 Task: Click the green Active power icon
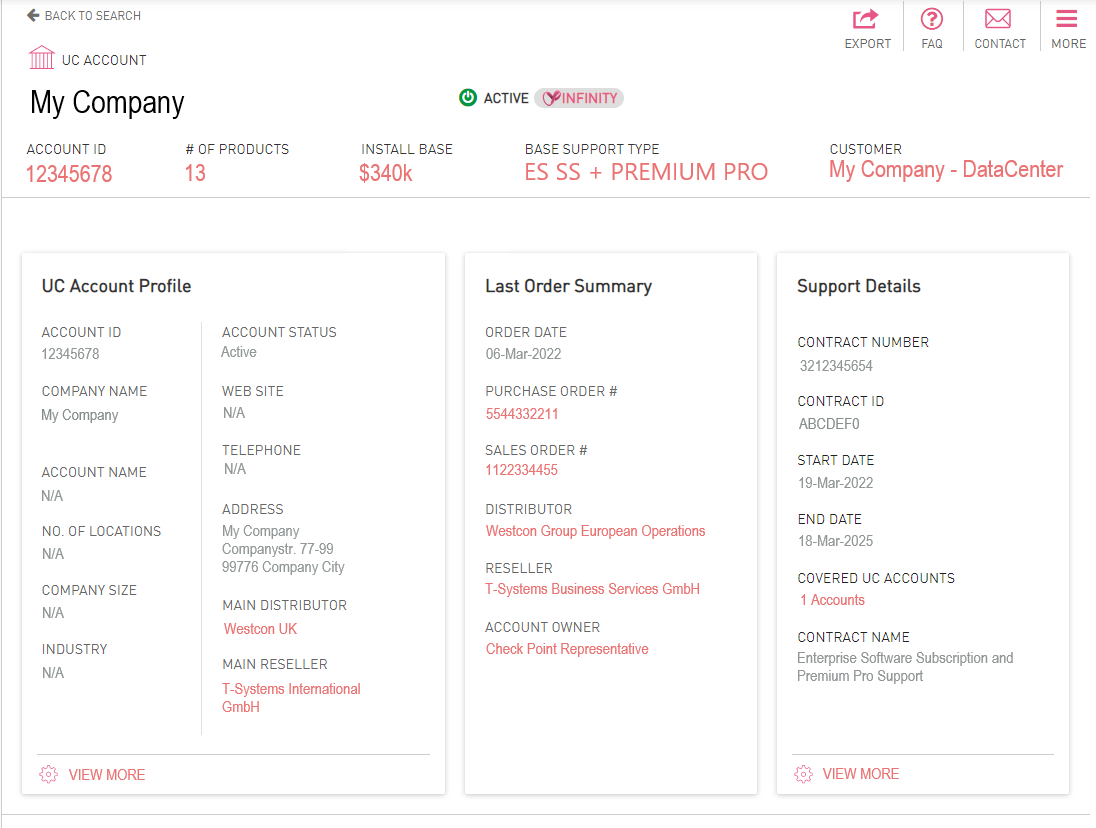468,97
